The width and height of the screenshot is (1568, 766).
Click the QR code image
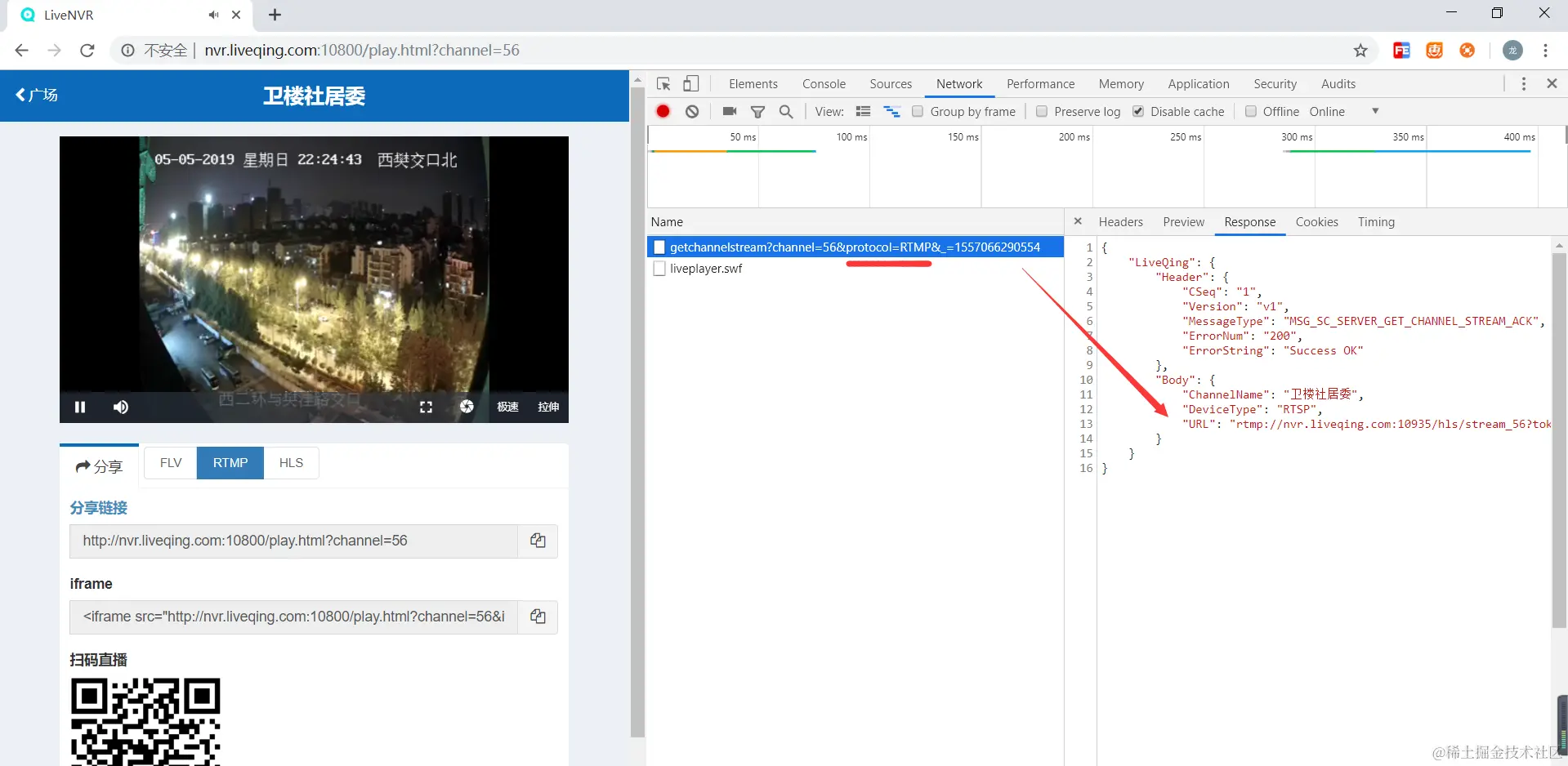pyautogui.click(x=145, y=721)
